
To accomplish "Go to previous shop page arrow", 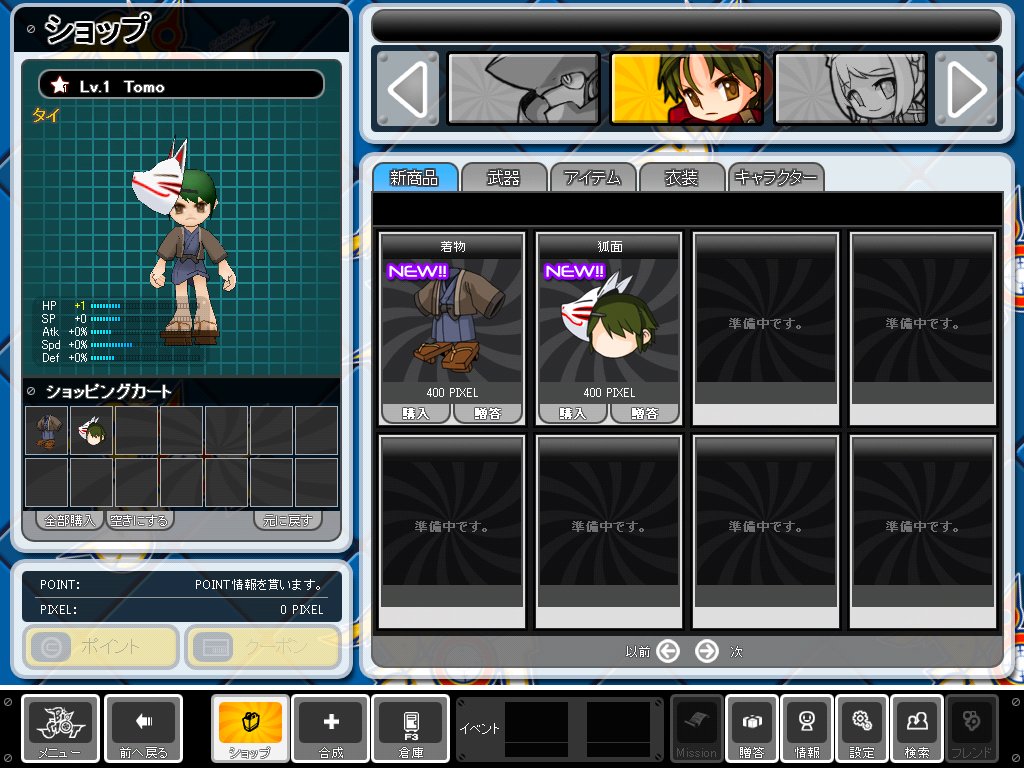I will (668, 652).
